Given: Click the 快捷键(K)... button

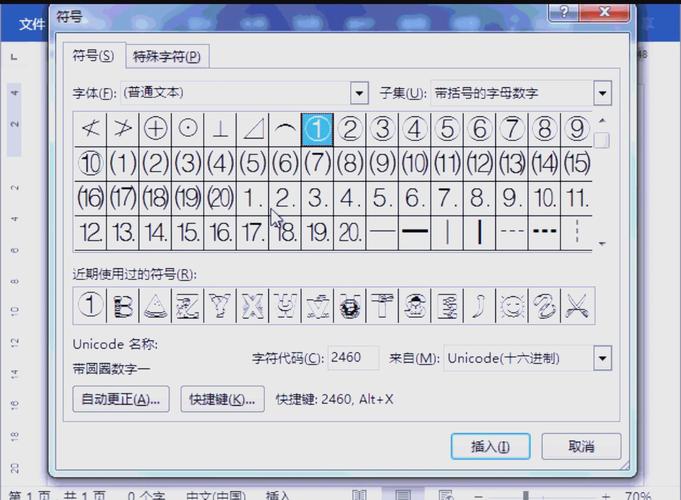Looking at the screenshot, I should (x=222, y=399).
